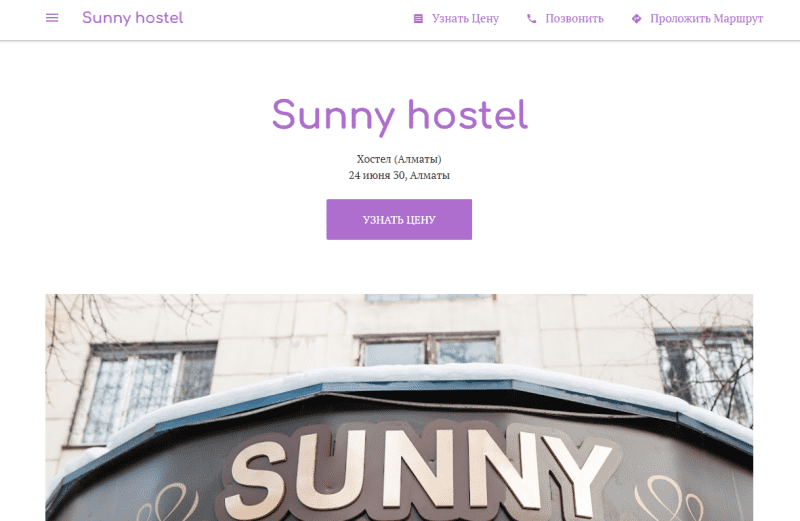Click the purple "УЗНАТЬ ЦЕНУ" button

click(399, 219)
